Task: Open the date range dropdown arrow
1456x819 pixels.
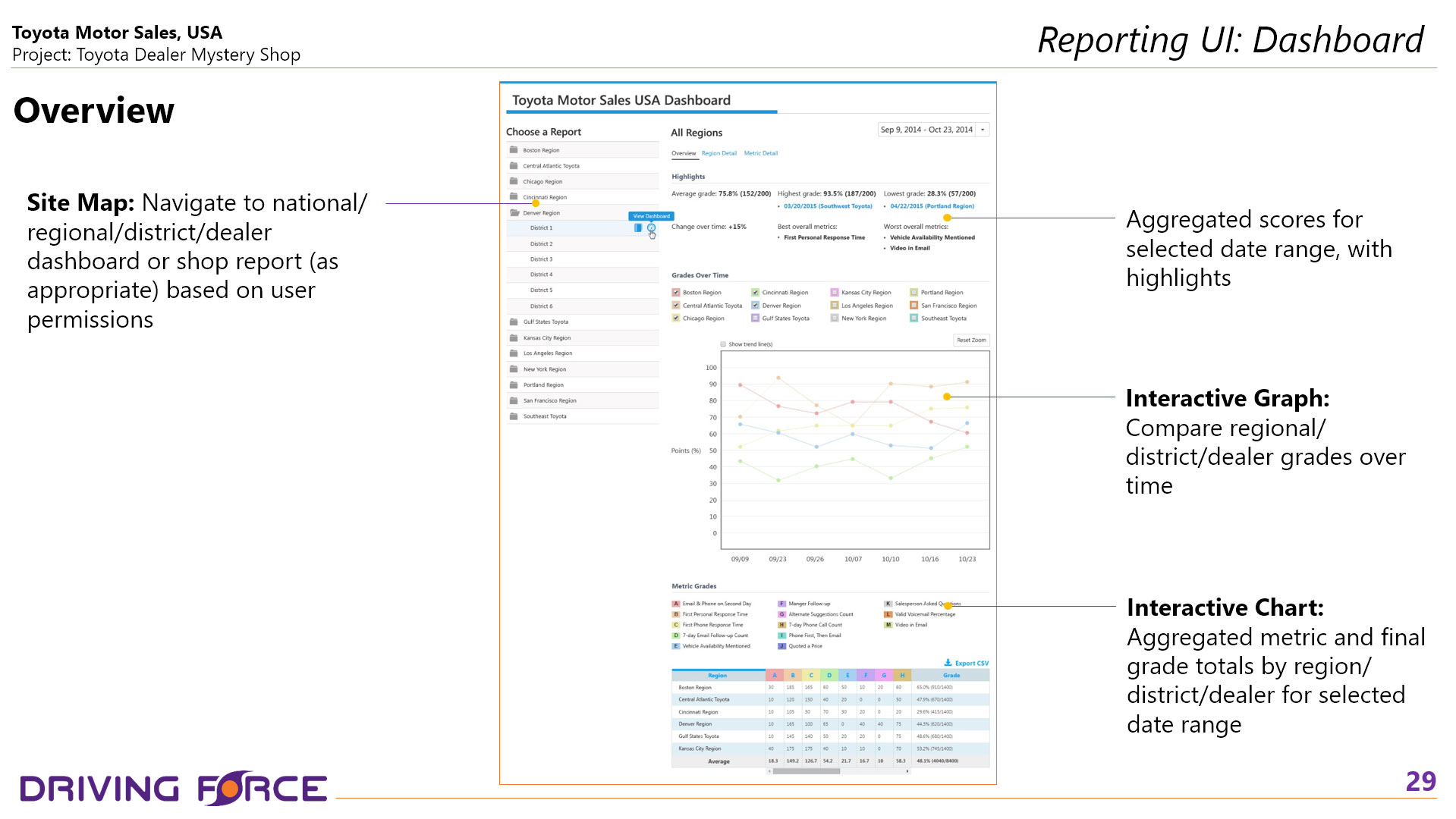Action: [x=983, y=130]
